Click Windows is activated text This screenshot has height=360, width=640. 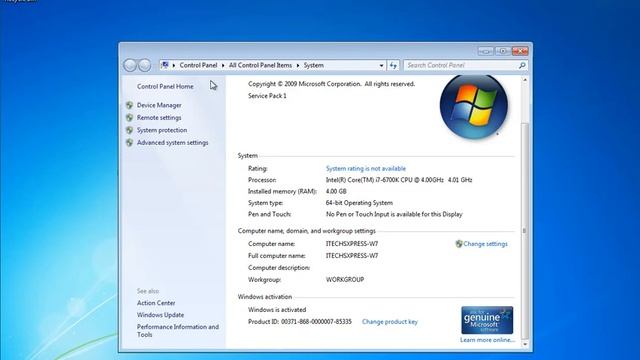coord(277,310)
